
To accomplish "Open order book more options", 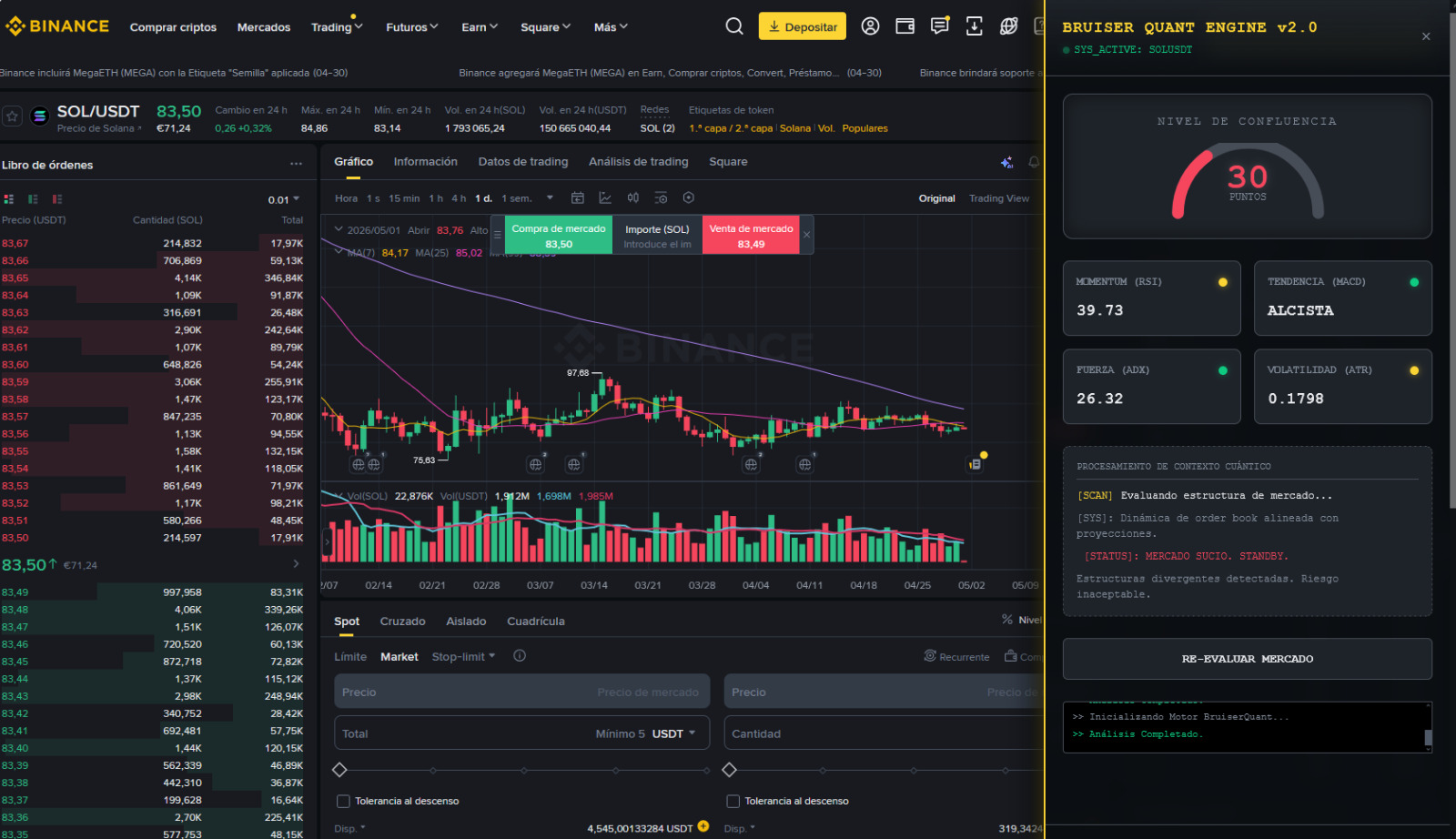I will coord(296,165).
